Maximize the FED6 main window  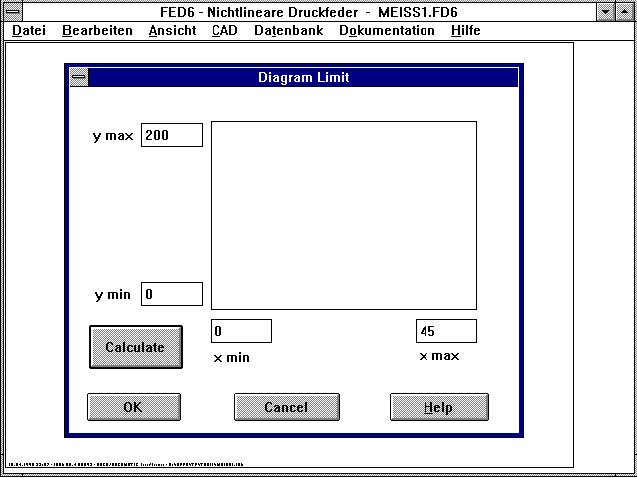pyautogui.click(x=624, y=11)
